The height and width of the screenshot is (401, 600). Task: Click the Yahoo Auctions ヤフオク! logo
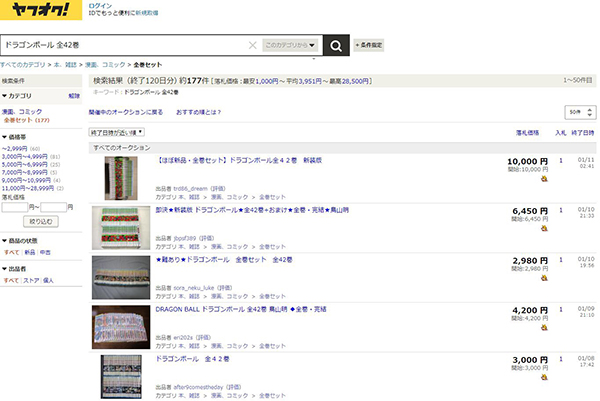[41, 10]
